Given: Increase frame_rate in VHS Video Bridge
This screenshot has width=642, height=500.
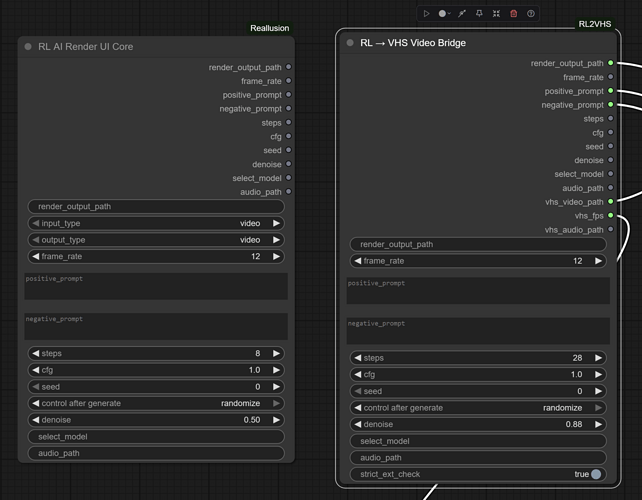Looking at the screenshot, I should point(598,261).
